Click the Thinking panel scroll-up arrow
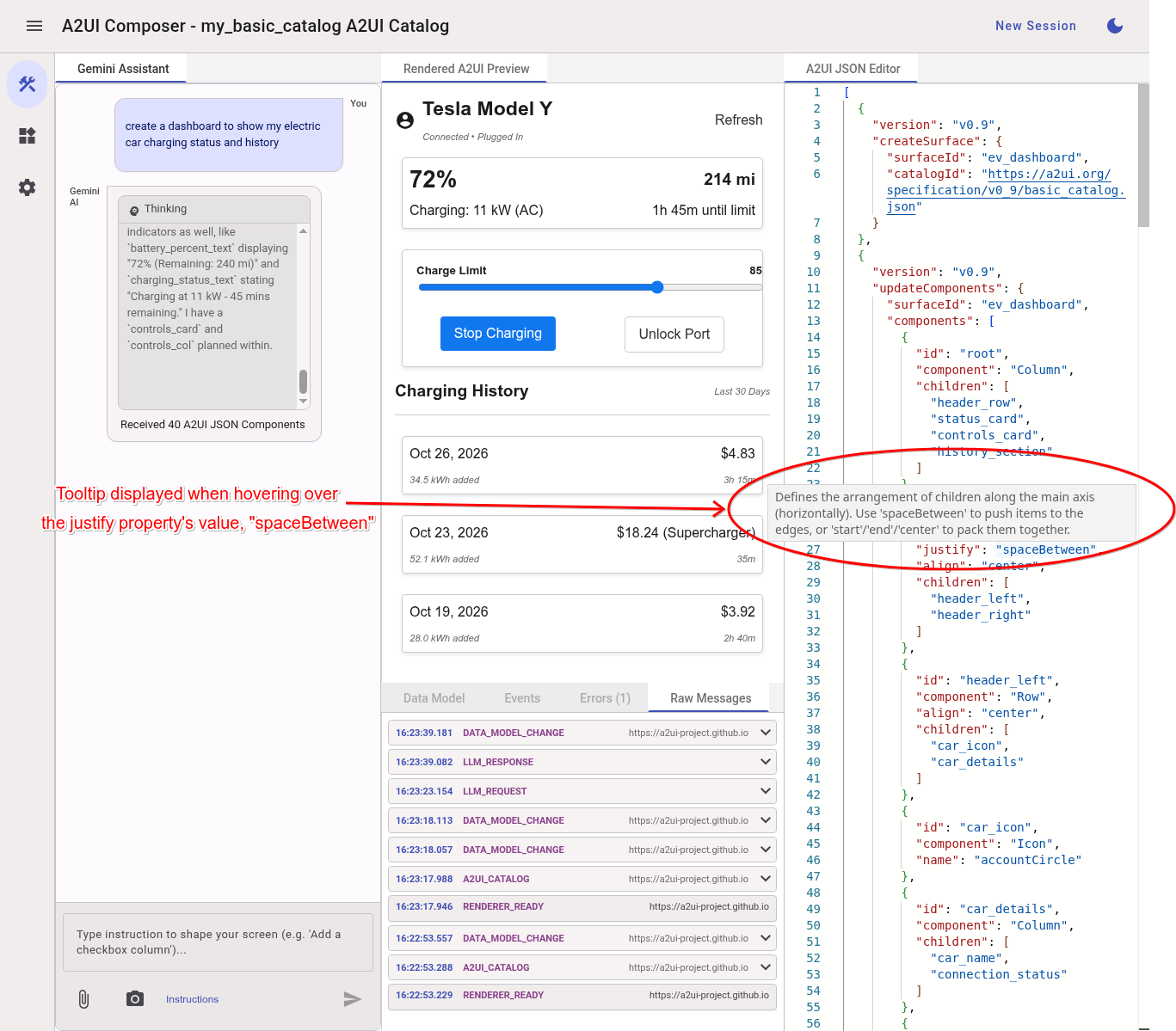1176x1031 pixels. click(303, 230)
